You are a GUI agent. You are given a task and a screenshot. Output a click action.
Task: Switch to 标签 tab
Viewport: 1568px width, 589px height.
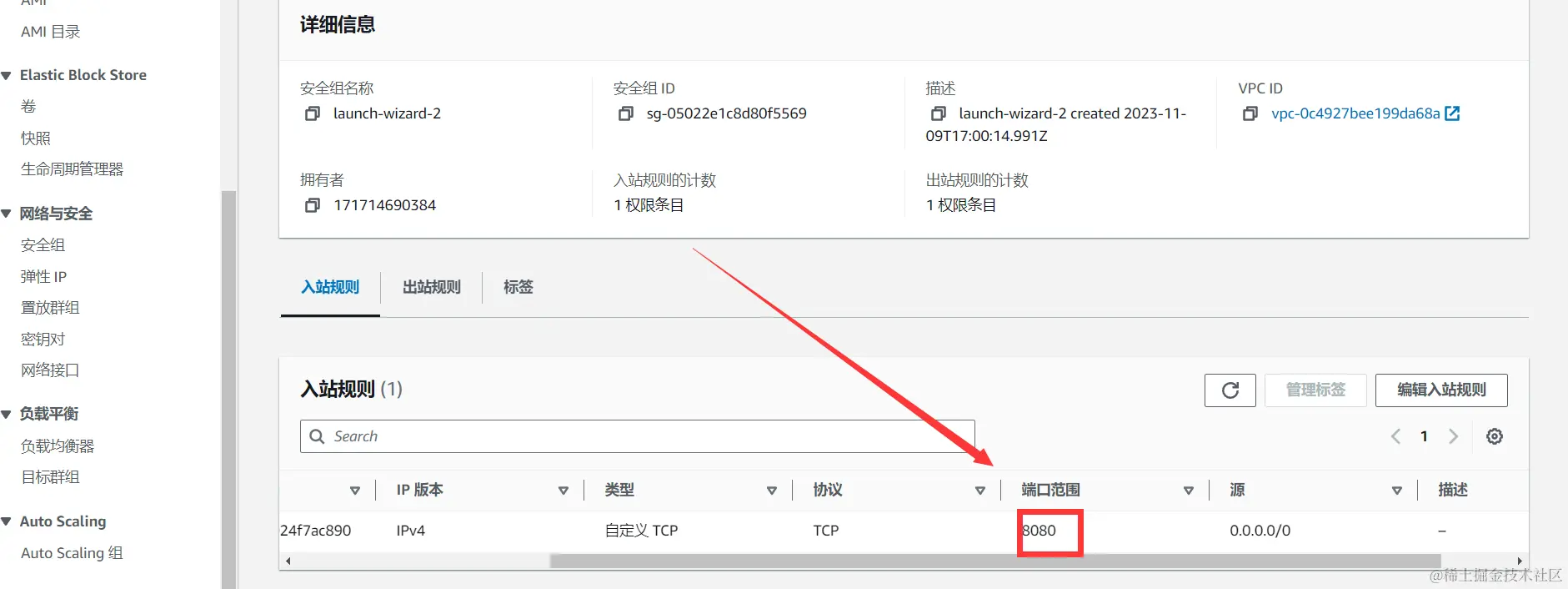coord(518,287)
